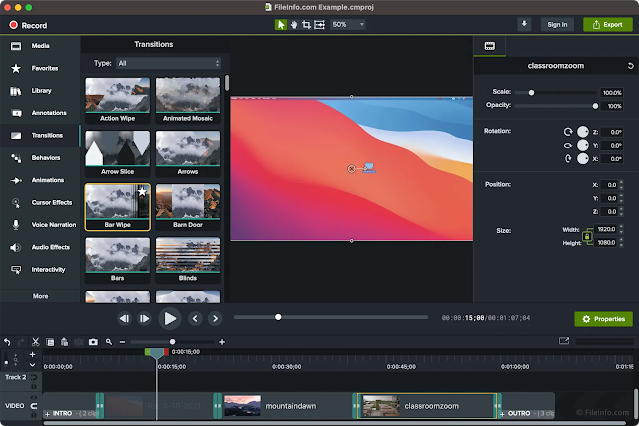Viewport: 639px width, 426px height.
Task: Click the green Properties button
Action: tap(603, 319)
